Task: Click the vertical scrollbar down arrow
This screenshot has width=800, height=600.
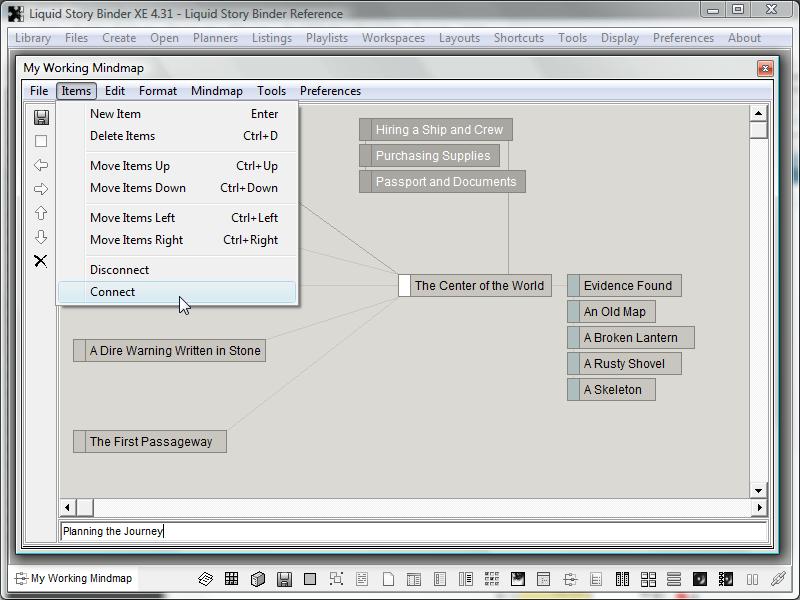Action: [759, 490]
